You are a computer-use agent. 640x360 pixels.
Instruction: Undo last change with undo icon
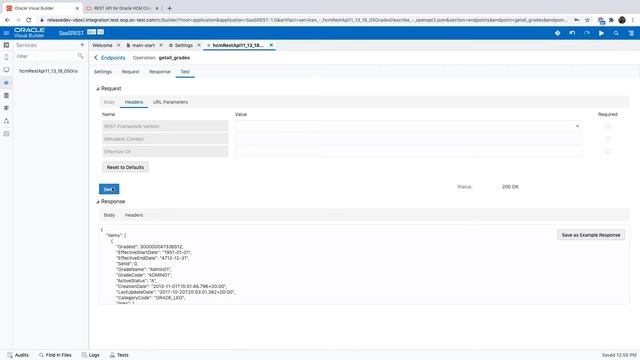(x=572, y=33)
